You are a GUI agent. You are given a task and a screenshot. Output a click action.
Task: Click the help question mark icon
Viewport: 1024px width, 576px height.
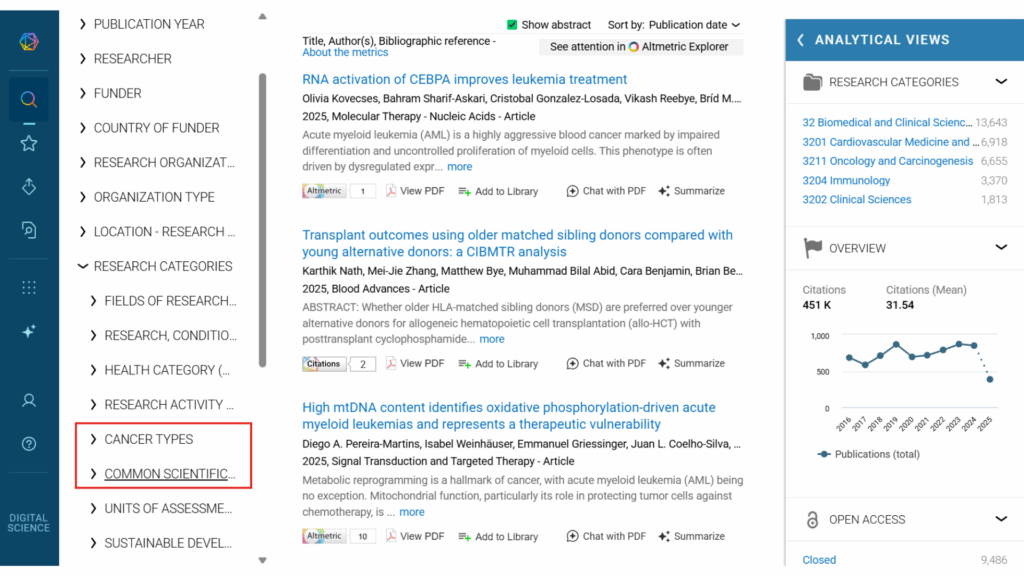coord(29,444)
